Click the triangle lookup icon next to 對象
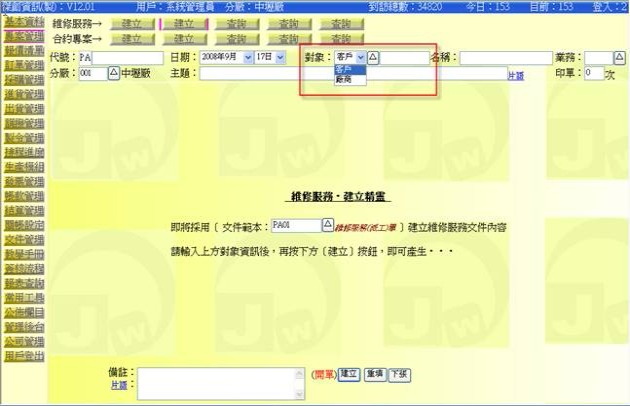 click(374, 58)
